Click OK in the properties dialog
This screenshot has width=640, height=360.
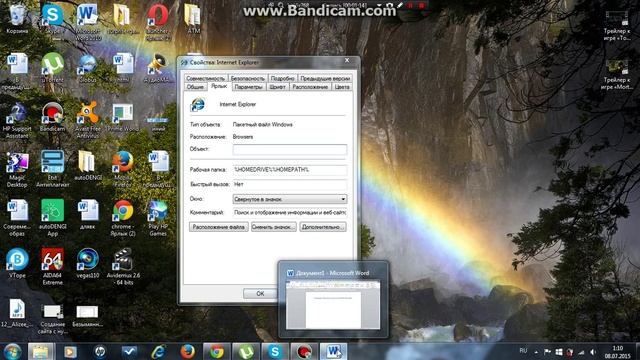coord(260,293)
